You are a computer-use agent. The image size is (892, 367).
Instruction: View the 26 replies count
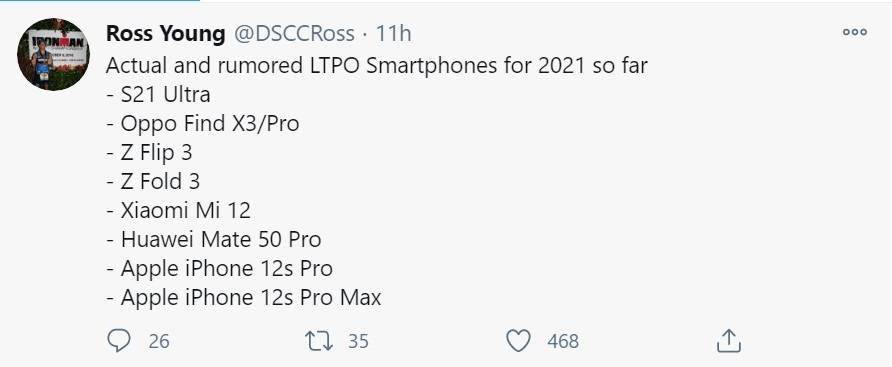(159, 341)
